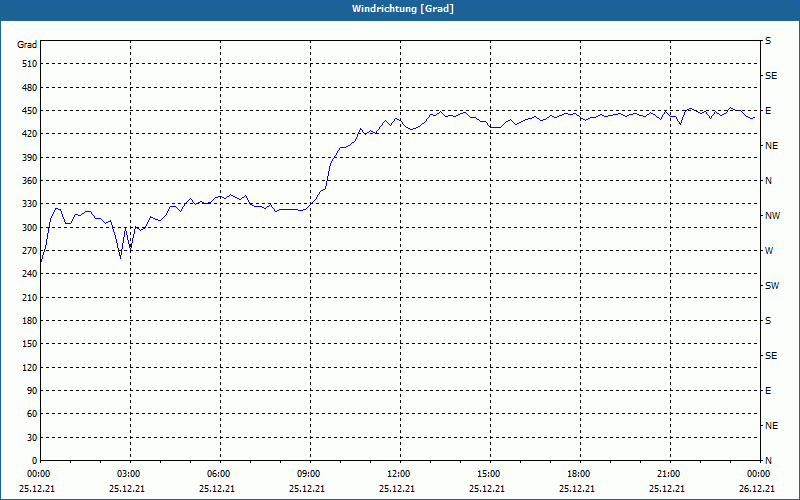This screenshot has height=500, width=800.
Task: Select the SW compass direction label
Action: pyautogui.click(x=772, y=286)
